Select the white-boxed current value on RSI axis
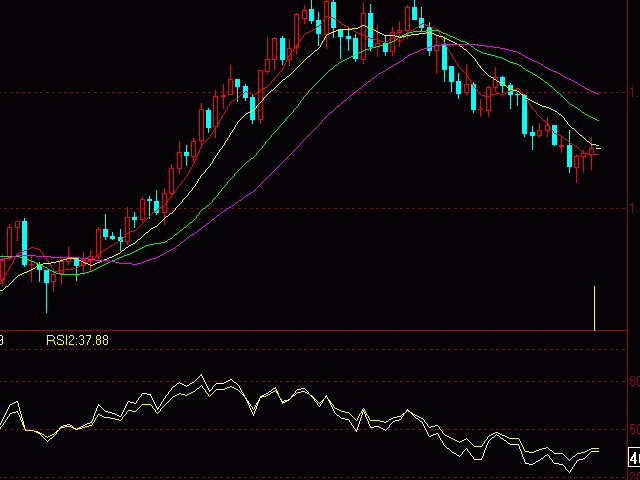The height and width of the screenshot is (480, 640). tap(634, 457)
